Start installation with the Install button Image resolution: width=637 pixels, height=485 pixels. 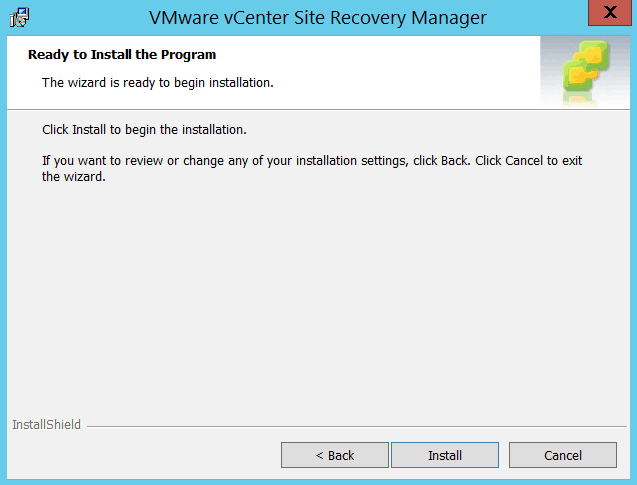(445, 455)
